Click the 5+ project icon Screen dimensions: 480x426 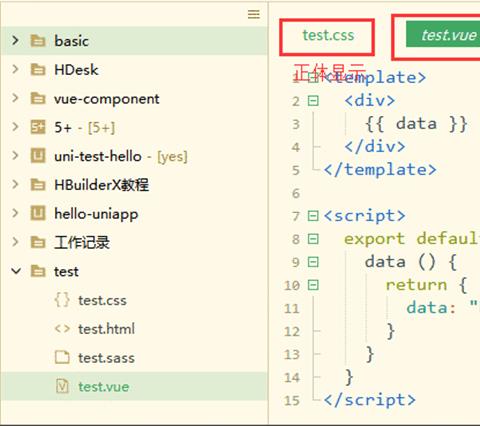(x=38, y=127)
